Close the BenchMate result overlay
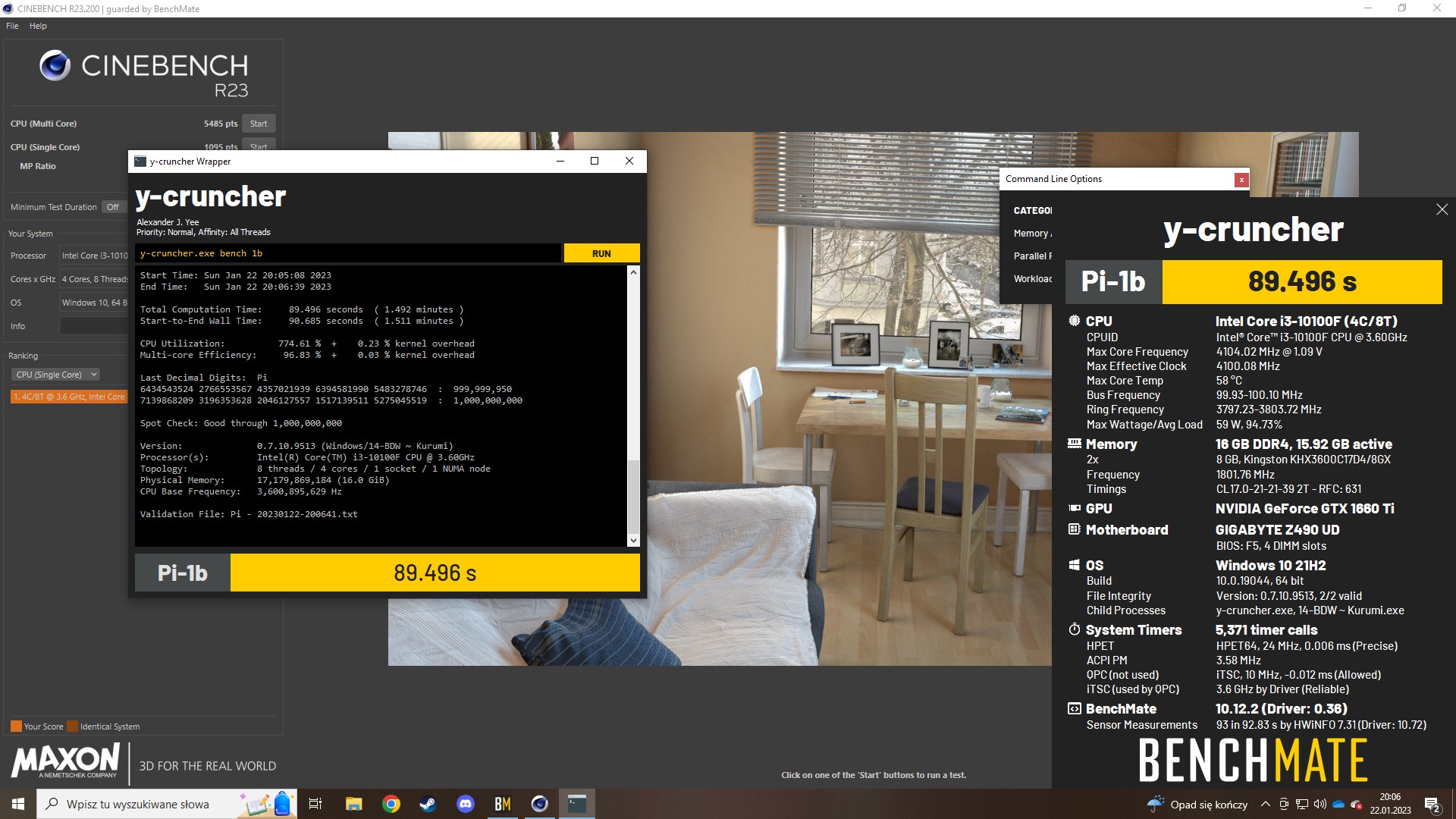 click(x=1442, y=209)
